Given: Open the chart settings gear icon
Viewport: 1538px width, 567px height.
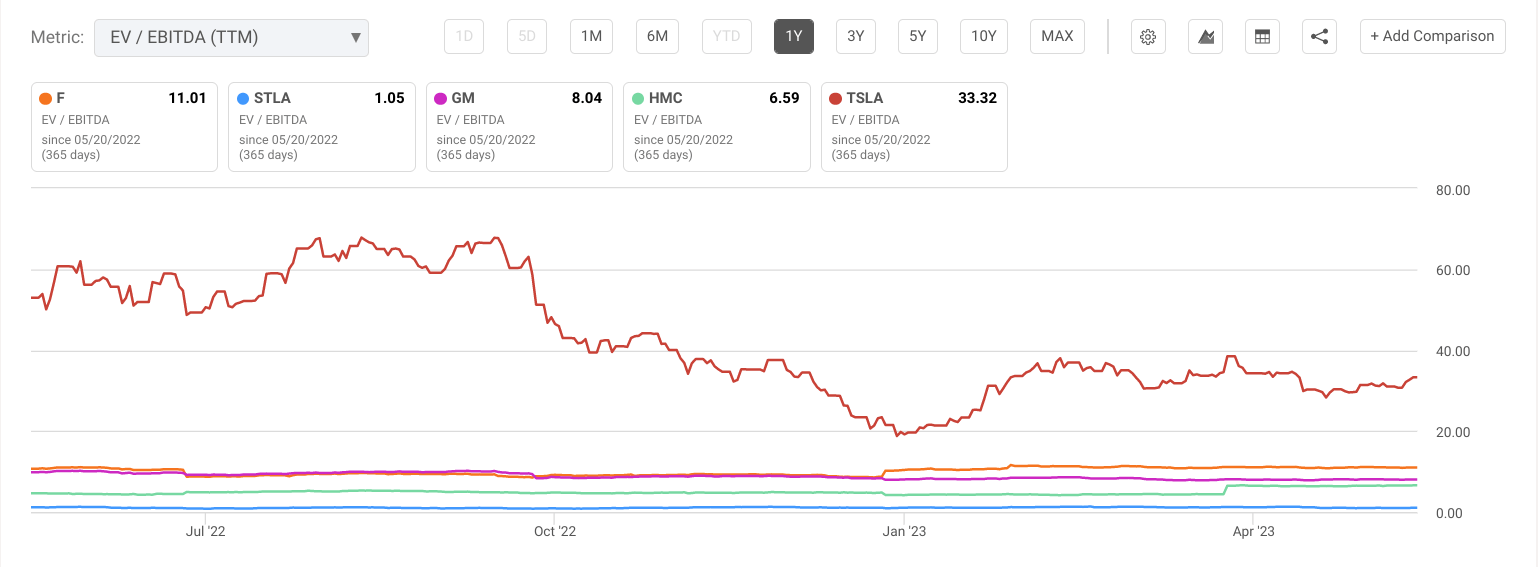Looking at the screenshot, I should coord(1148,37).
